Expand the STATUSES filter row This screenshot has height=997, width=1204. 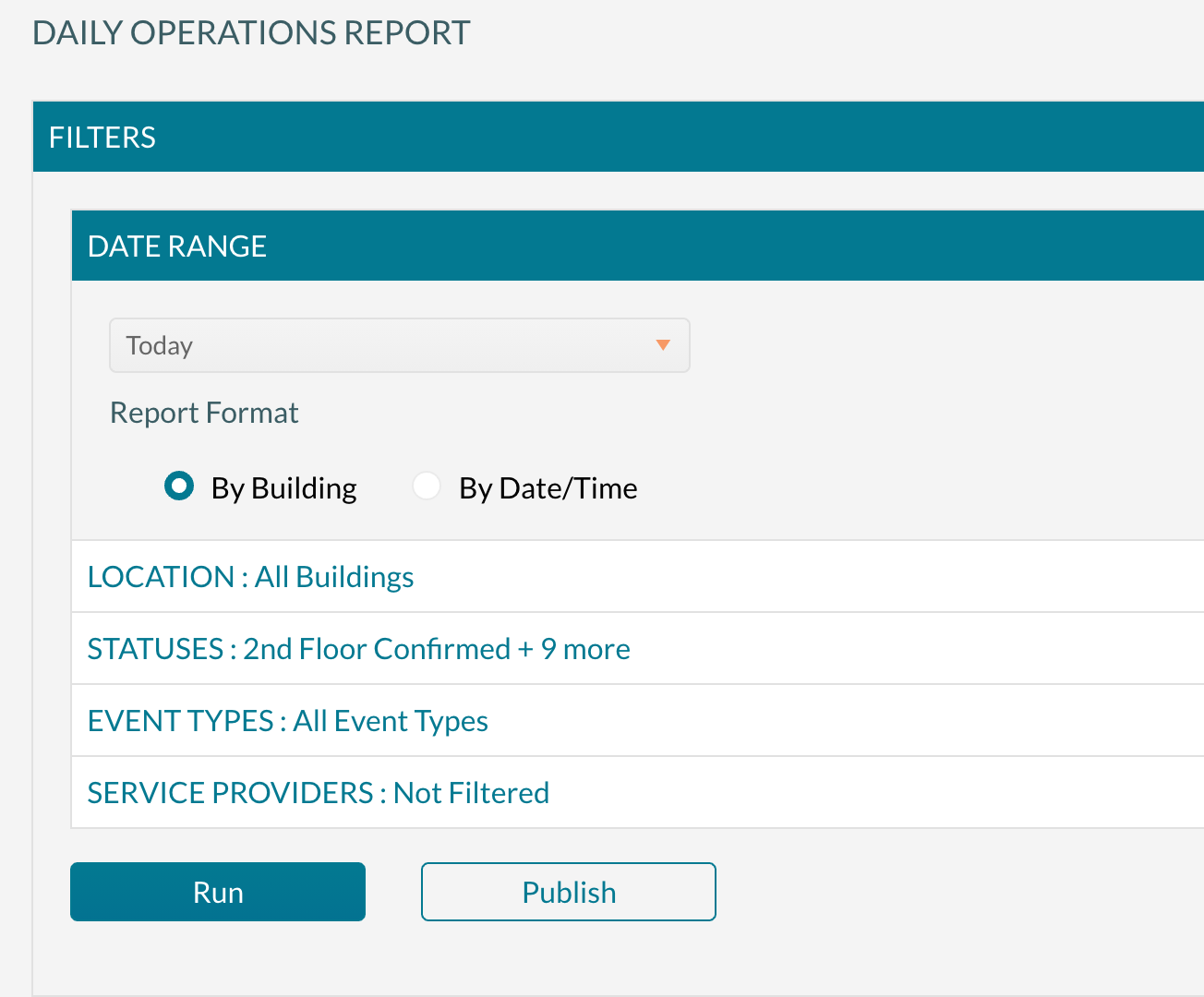[x=358, y=649]
